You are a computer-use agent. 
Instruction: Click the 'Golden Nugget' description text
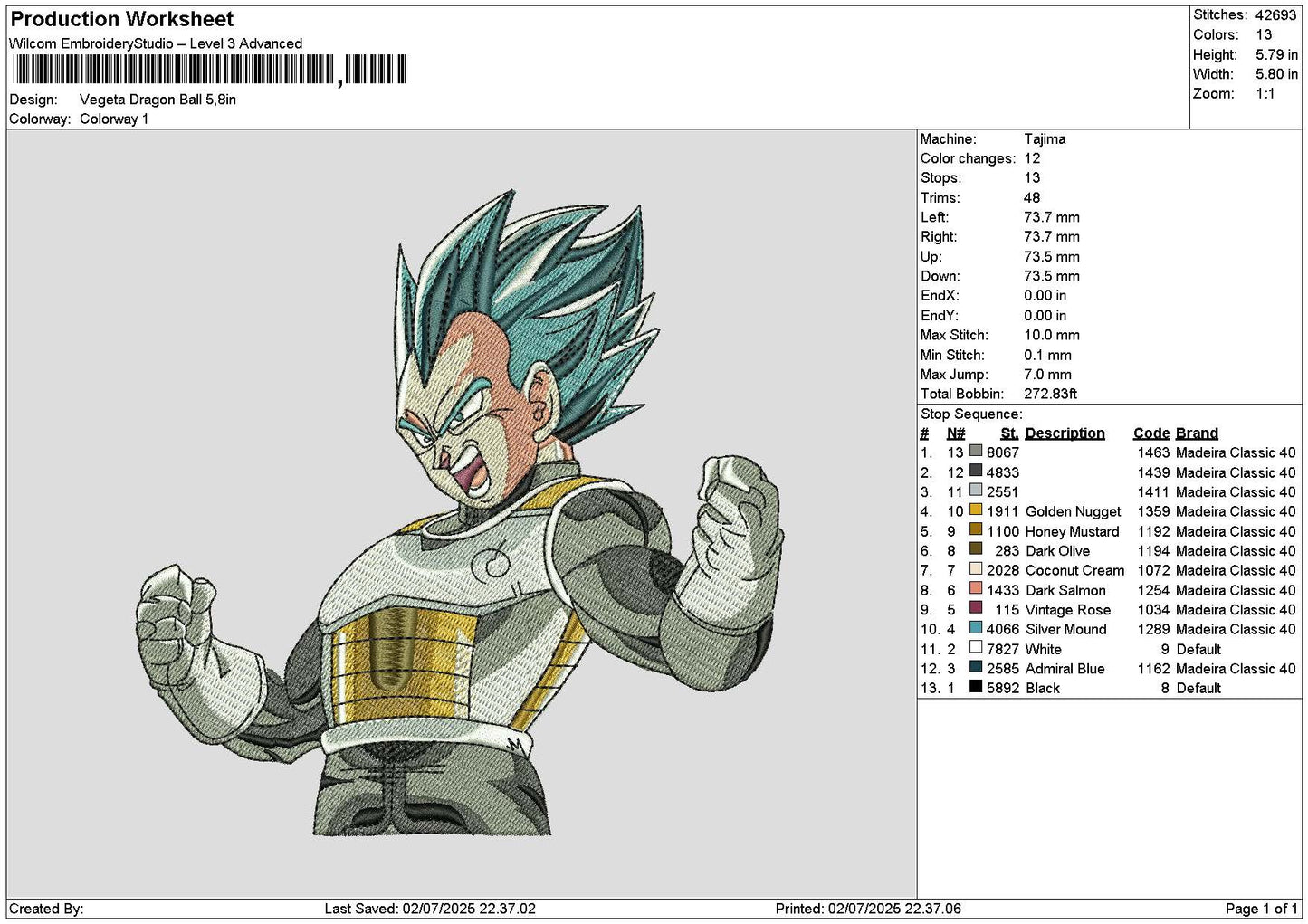tap(1074, 511)
